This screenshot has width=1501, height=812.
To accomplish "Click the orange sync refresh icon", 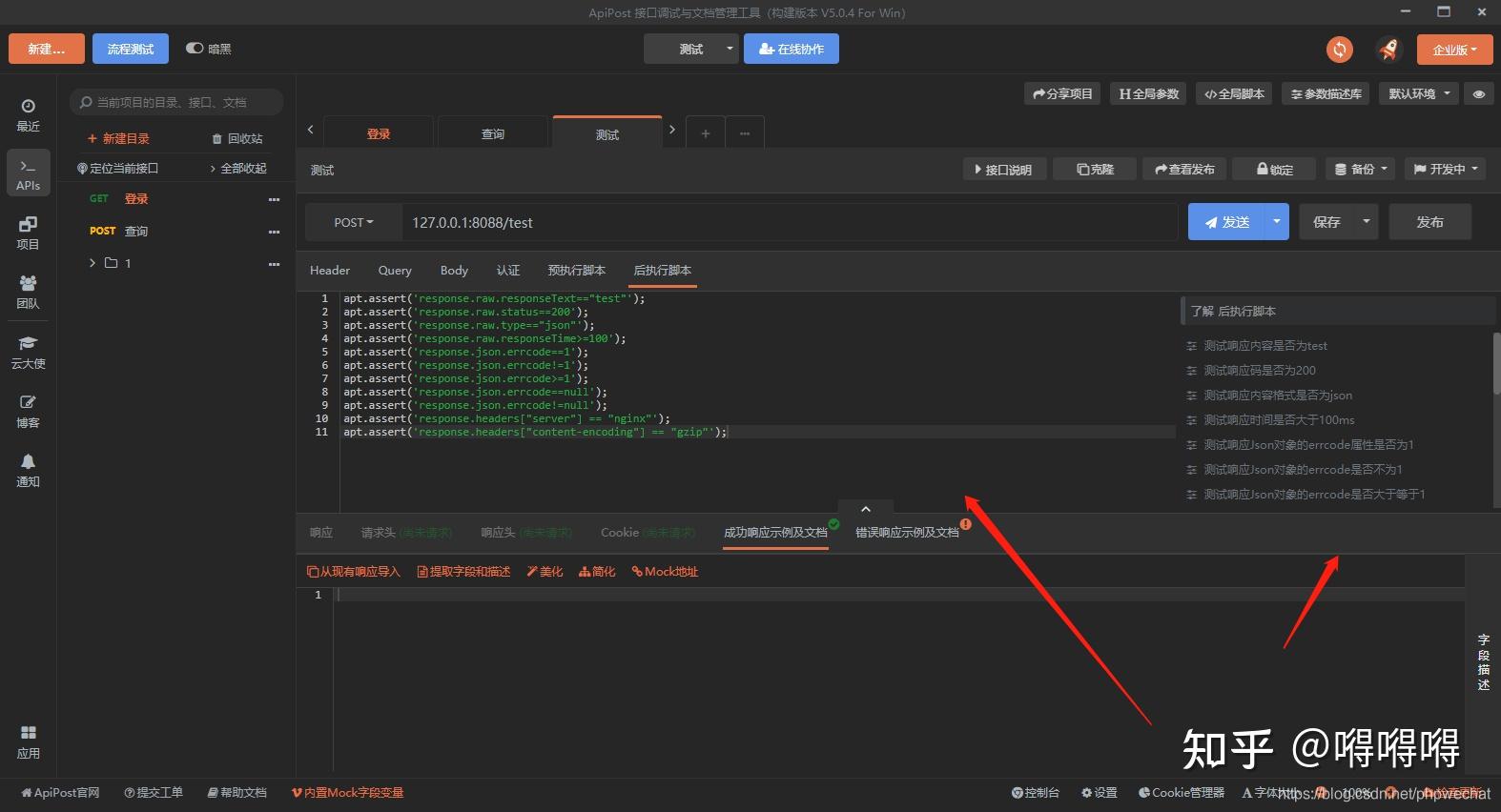I will tap(1340, 50).
